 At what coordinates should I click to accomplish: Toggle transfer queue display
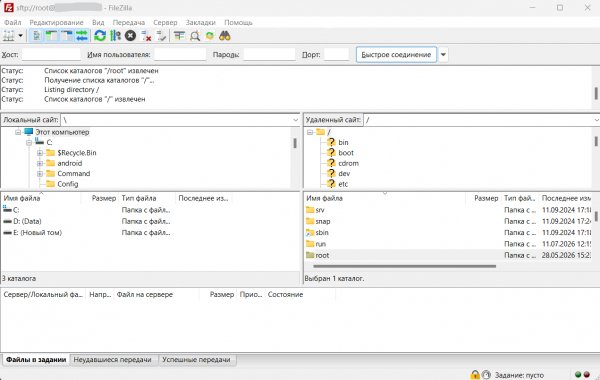coord(82,36)
